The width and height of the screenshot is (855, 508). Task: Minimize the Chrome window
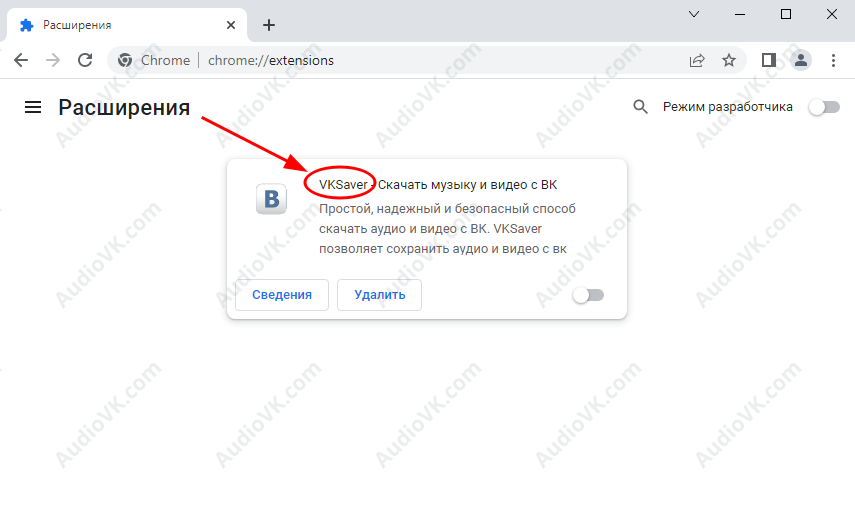pos(740,14)
